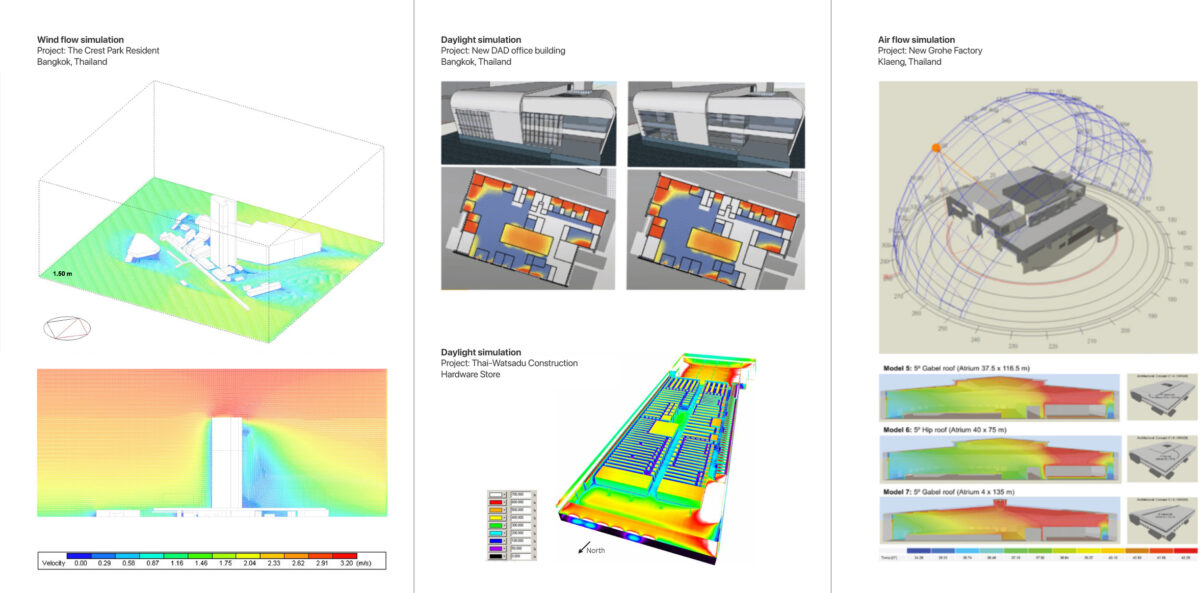Screen dimensions: 1200x593
Task: Click the white swatch at top of the legend
Action: tap(495, 495)
